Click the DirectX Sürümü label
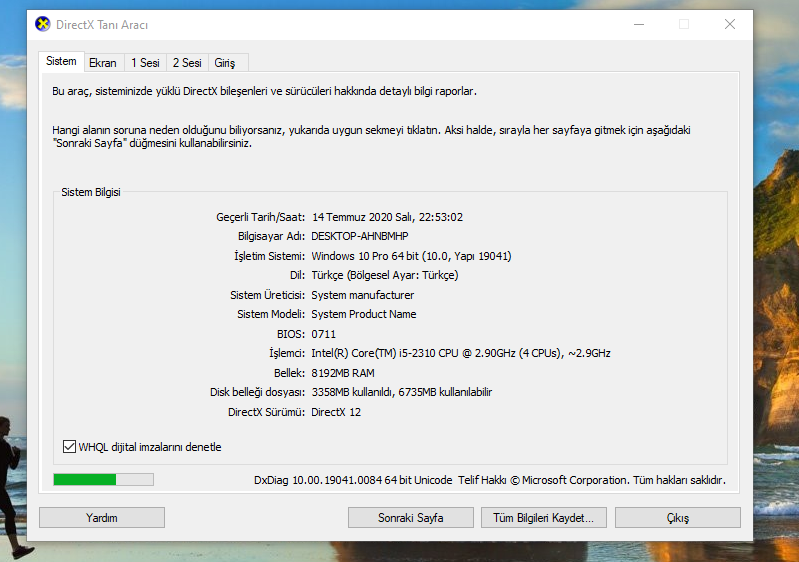 266,412
